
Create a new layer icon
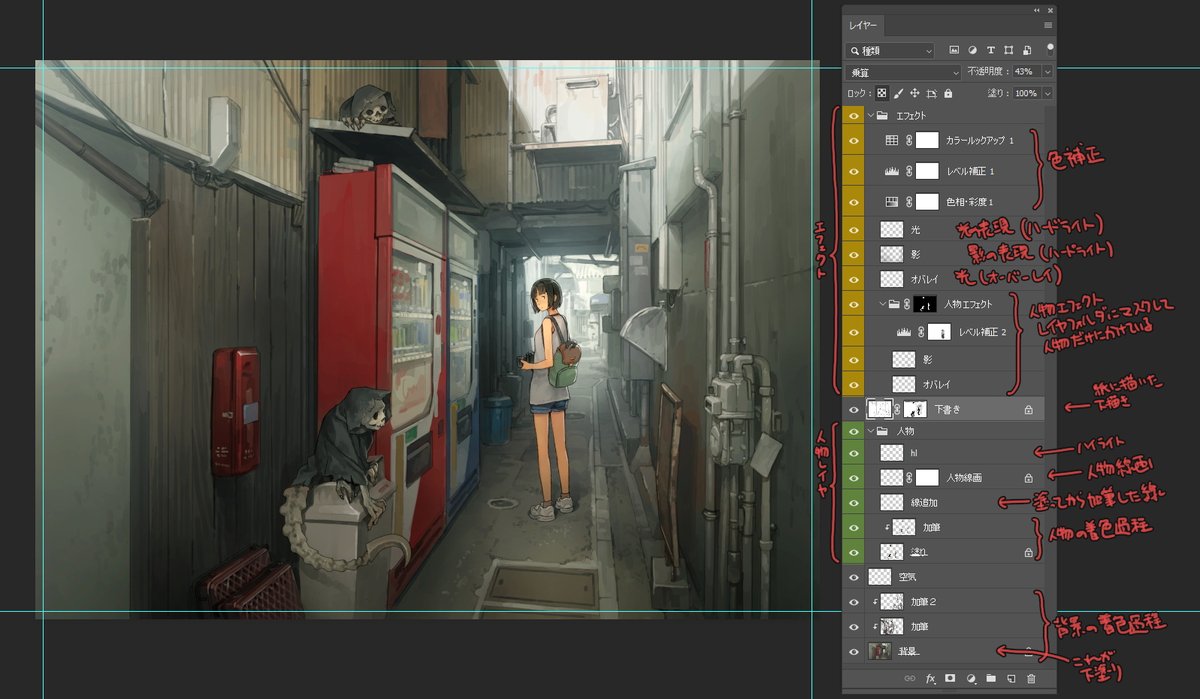(1011, 678)
